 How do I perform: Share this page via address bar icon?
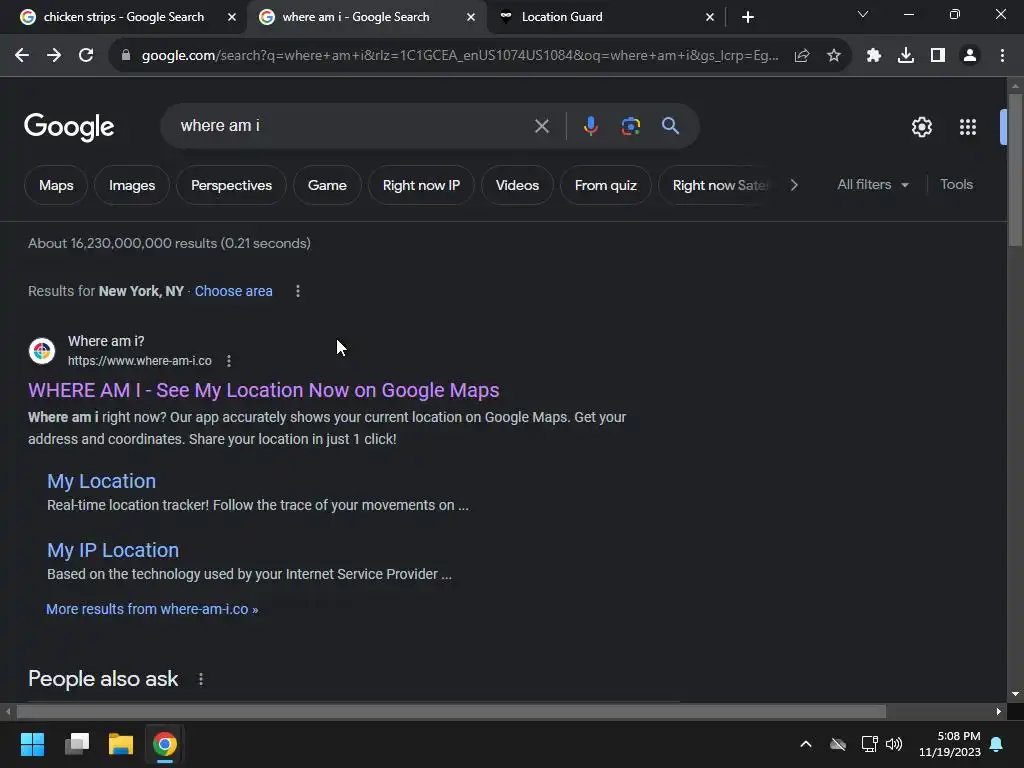pos(802,56)
